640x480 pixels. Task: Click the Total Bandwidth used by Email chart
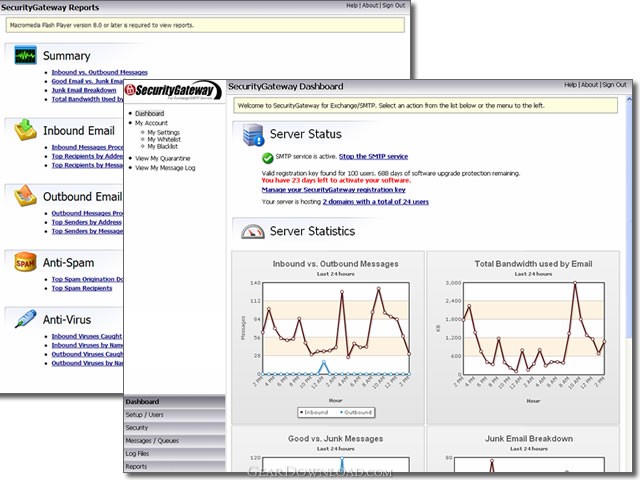pyautogui.click(x=523, y=338)
